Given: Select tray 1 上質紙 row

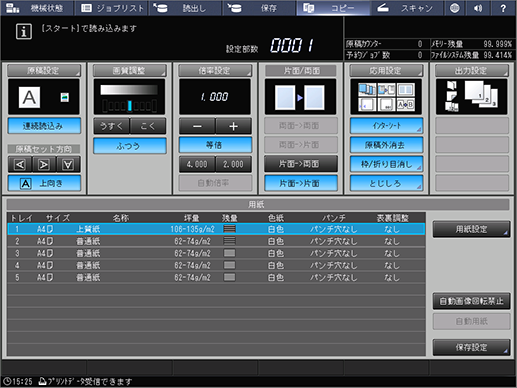Looking at the screenshot, I should 216,229.
